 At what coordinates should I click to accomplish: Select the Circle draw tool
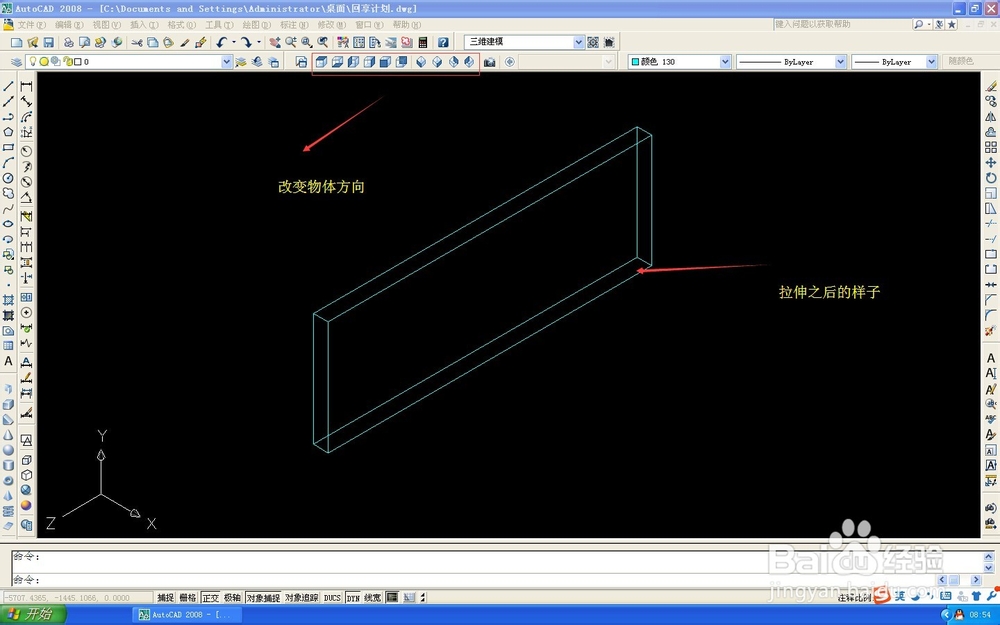pyautogui.click(x=8, y=178)
